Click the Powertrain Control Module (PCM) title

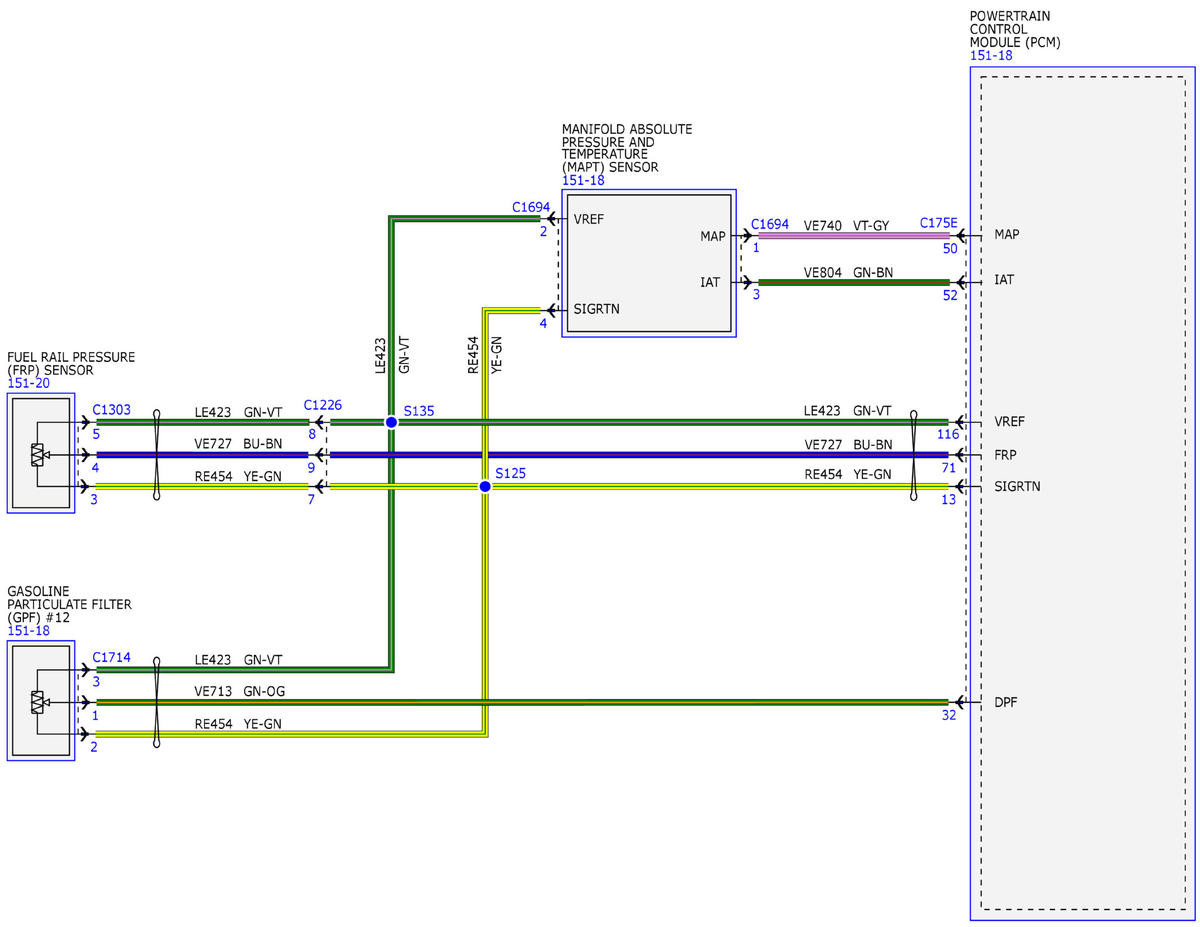coord(1015,30)
